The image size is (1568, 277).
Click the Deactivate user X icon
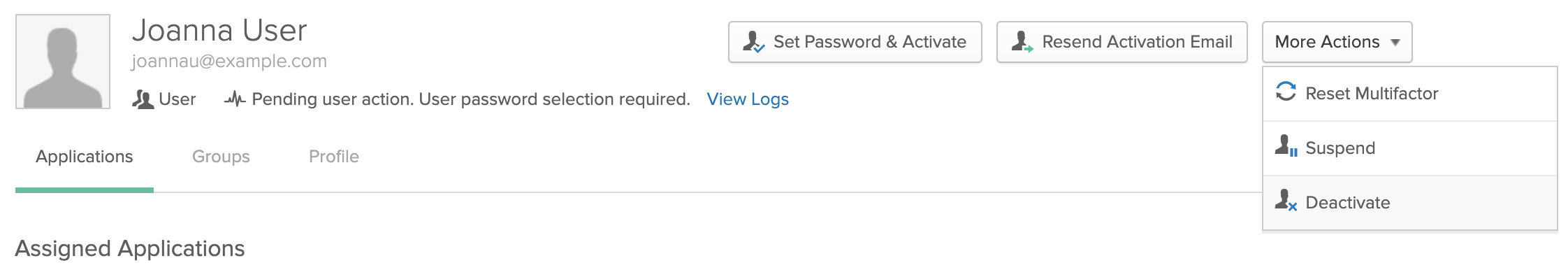pos(1286,200)
